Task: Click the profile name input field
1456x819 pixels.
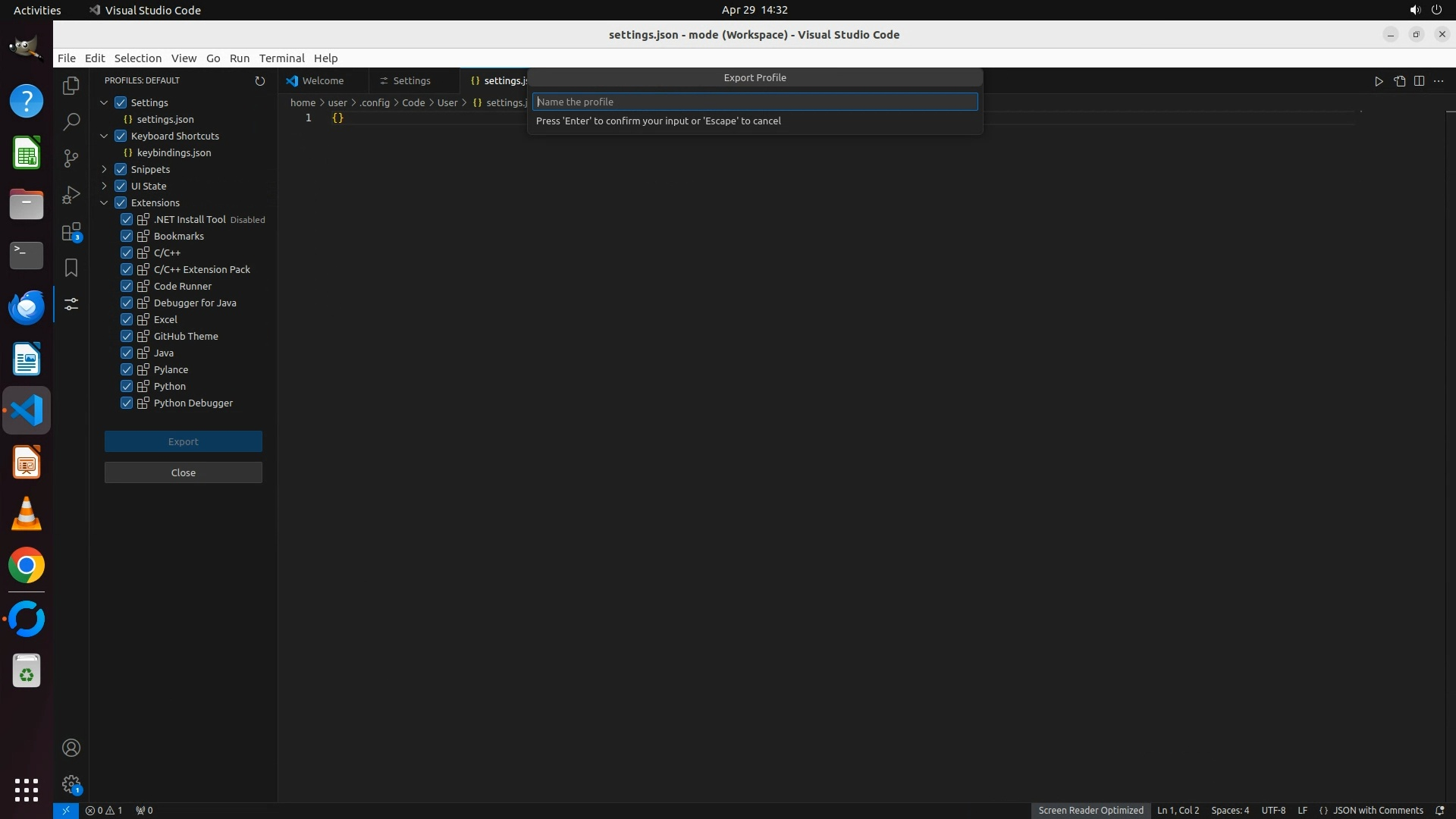Action: click(755, 102)
